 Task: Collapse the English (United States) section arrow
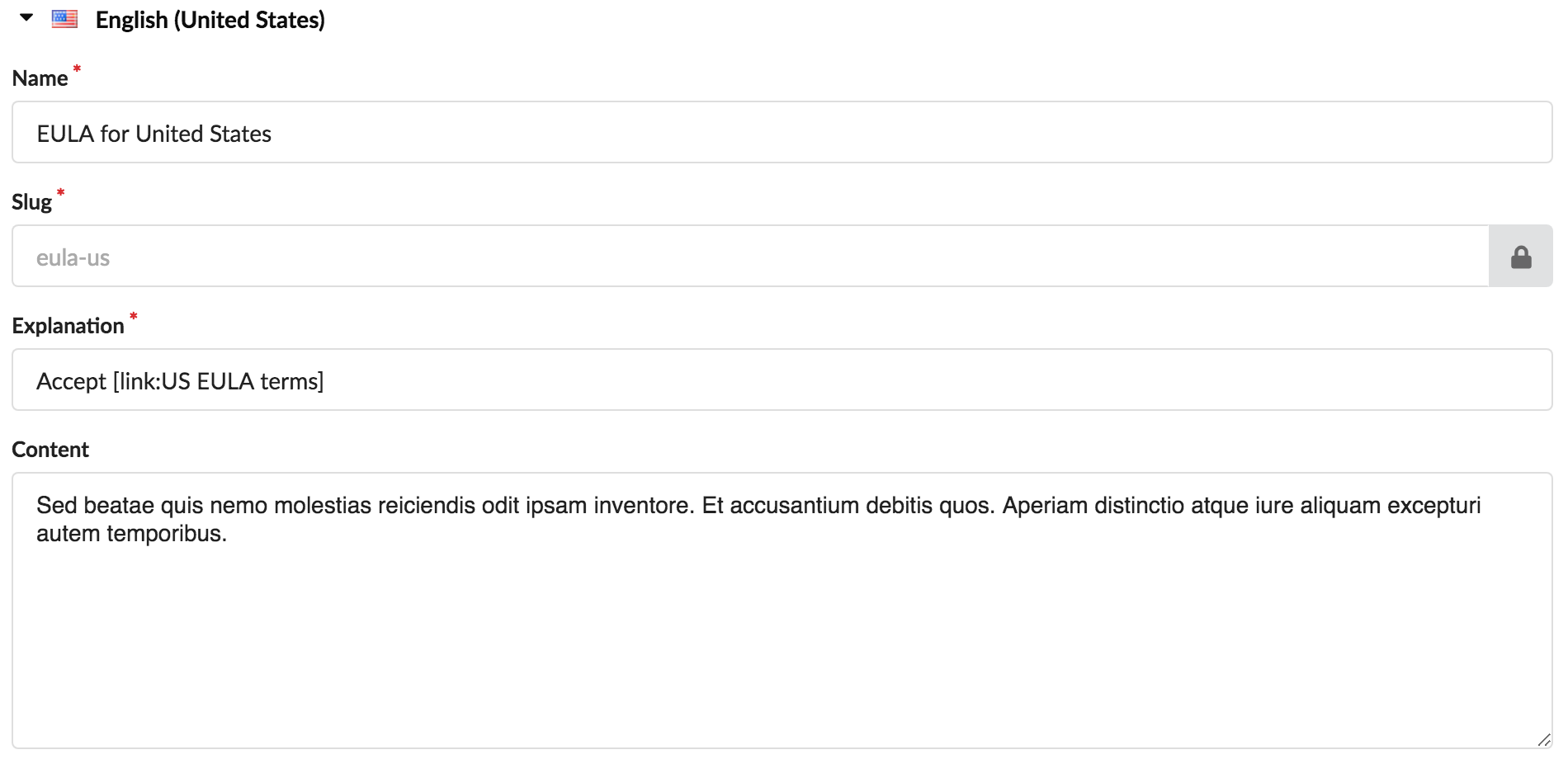point(26,17)
